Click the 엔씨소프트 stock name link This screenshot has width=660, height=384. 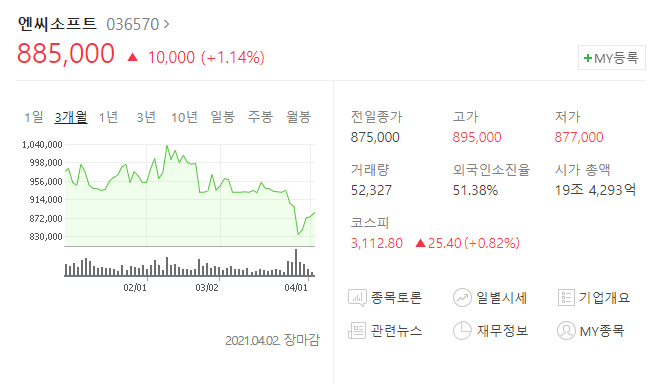click(x=57, y=24)
